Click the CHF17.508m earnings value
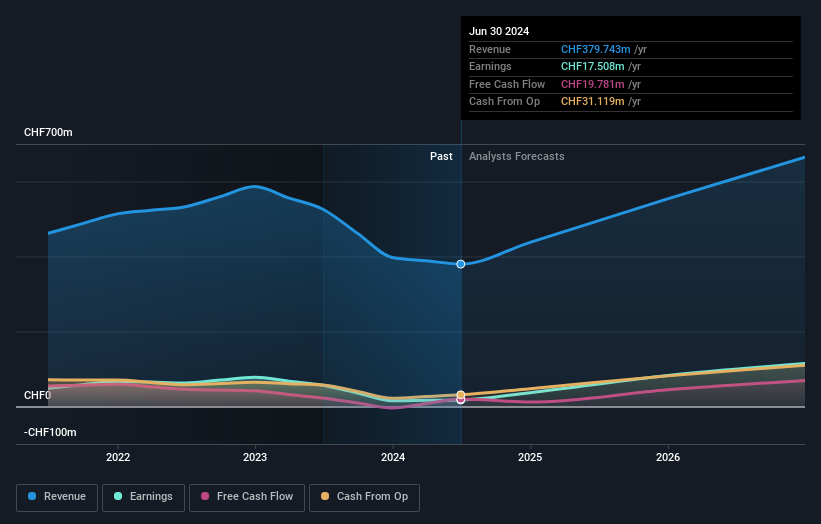This screenshot has height=524, width=821. (593, 66)
